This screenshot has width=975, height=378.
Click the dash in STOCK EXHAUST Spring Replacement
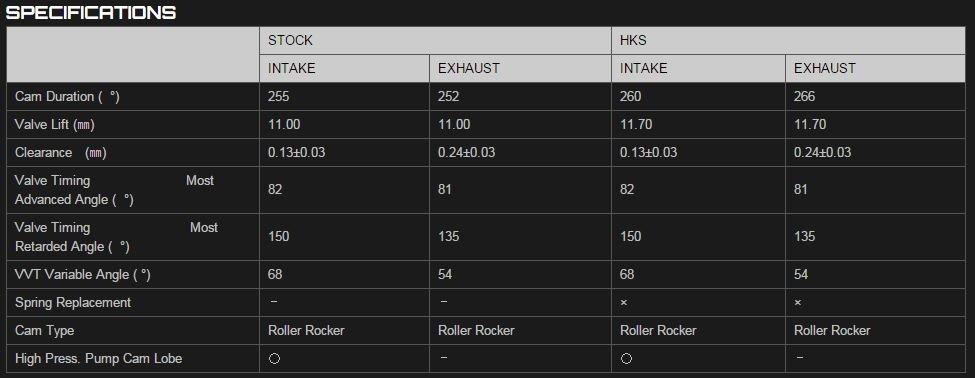pos(441,301)
